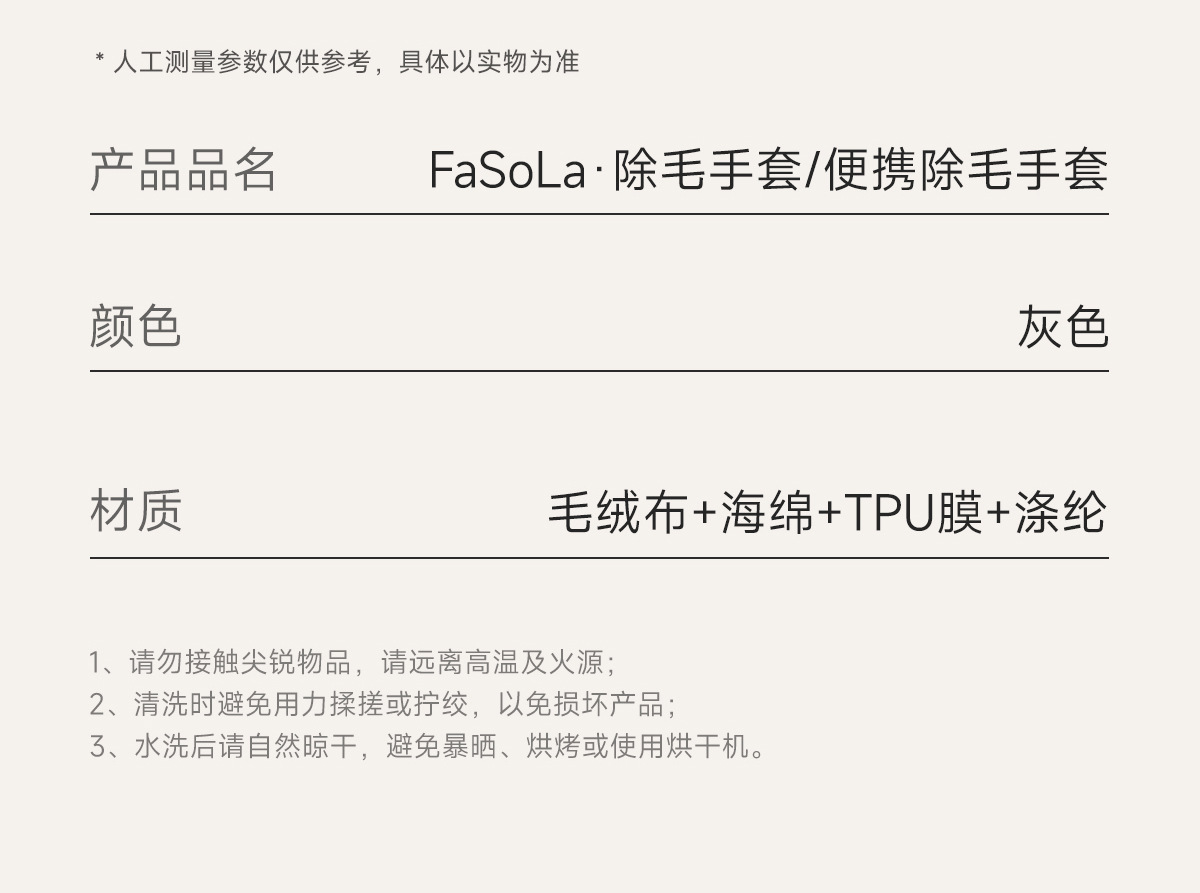Click the divider line under 颜色 row

599,371
